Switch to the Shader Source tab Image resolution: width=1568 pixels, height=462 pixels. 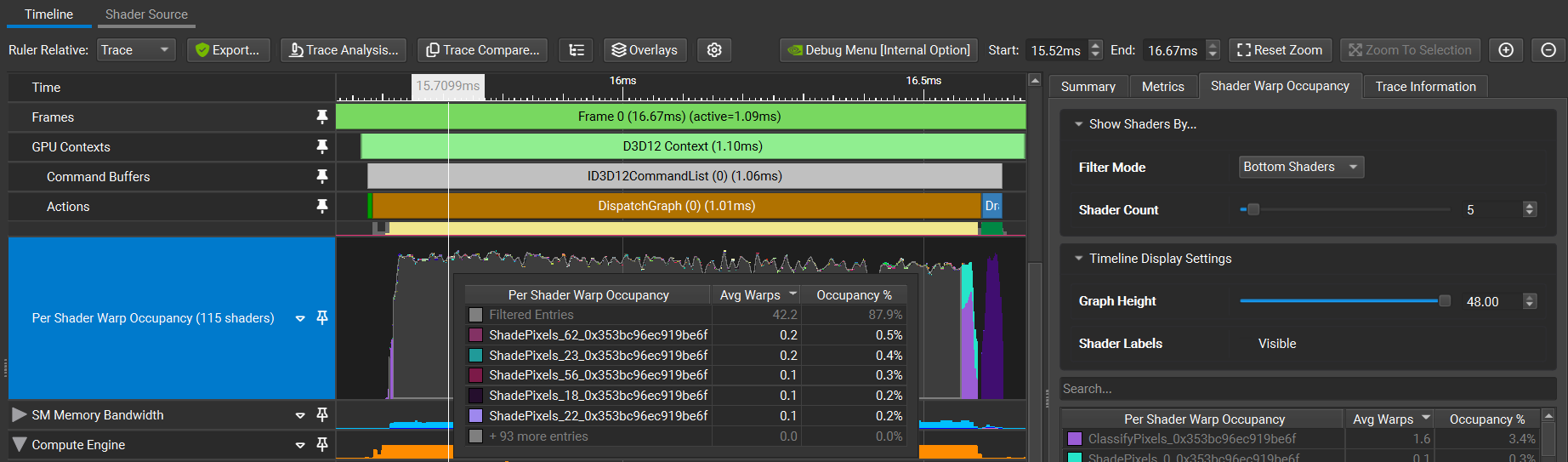146,14
